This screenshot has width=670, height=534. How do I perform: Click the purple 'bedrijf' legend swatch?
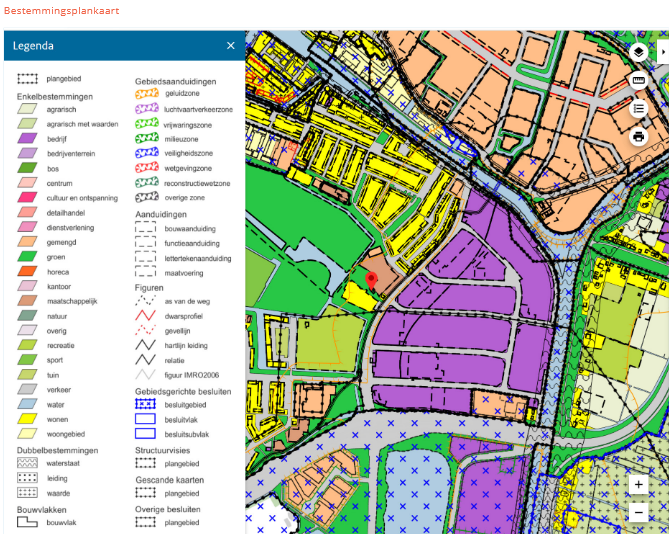(x=28, y=139)
